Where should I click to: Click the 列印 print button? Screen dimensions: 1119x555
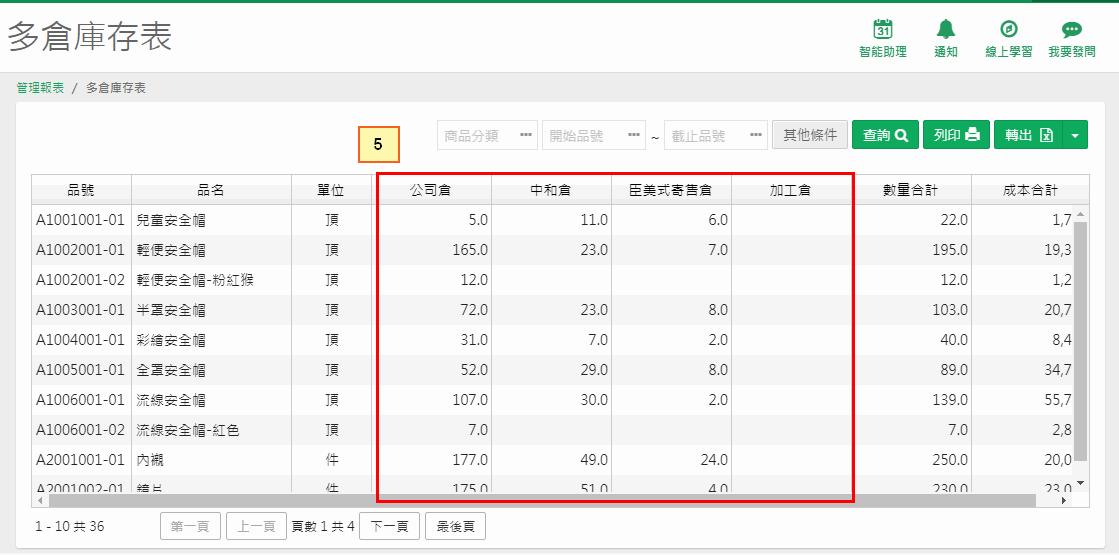pyautogui.click(x=956, y=135)
